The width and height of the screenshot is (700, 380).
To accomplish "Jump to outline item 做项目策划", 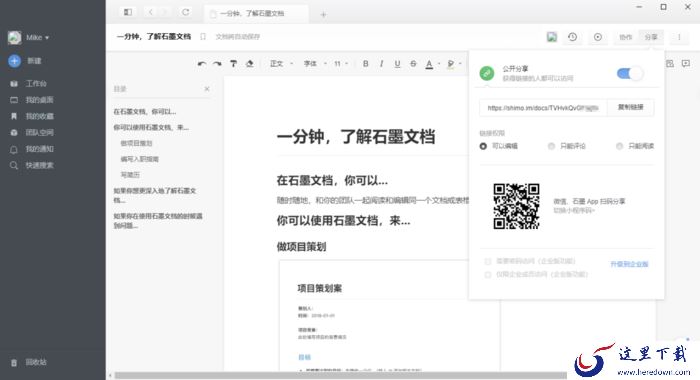I will click(x=137, y=143).
